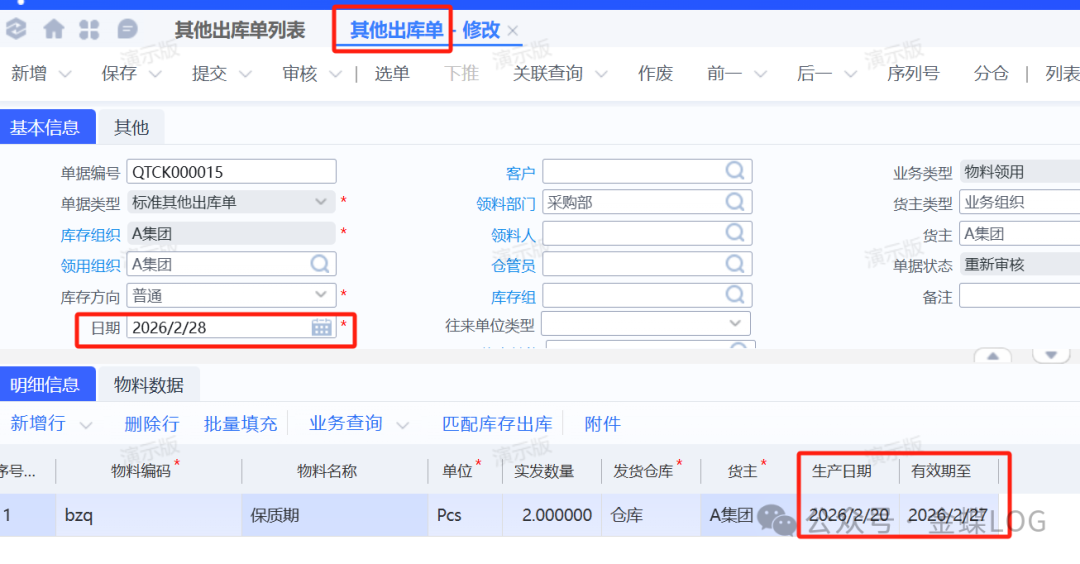Switch to the 其他出库单列表 tab
This screenshot has width=1080, height=564.
coord(240,30)
